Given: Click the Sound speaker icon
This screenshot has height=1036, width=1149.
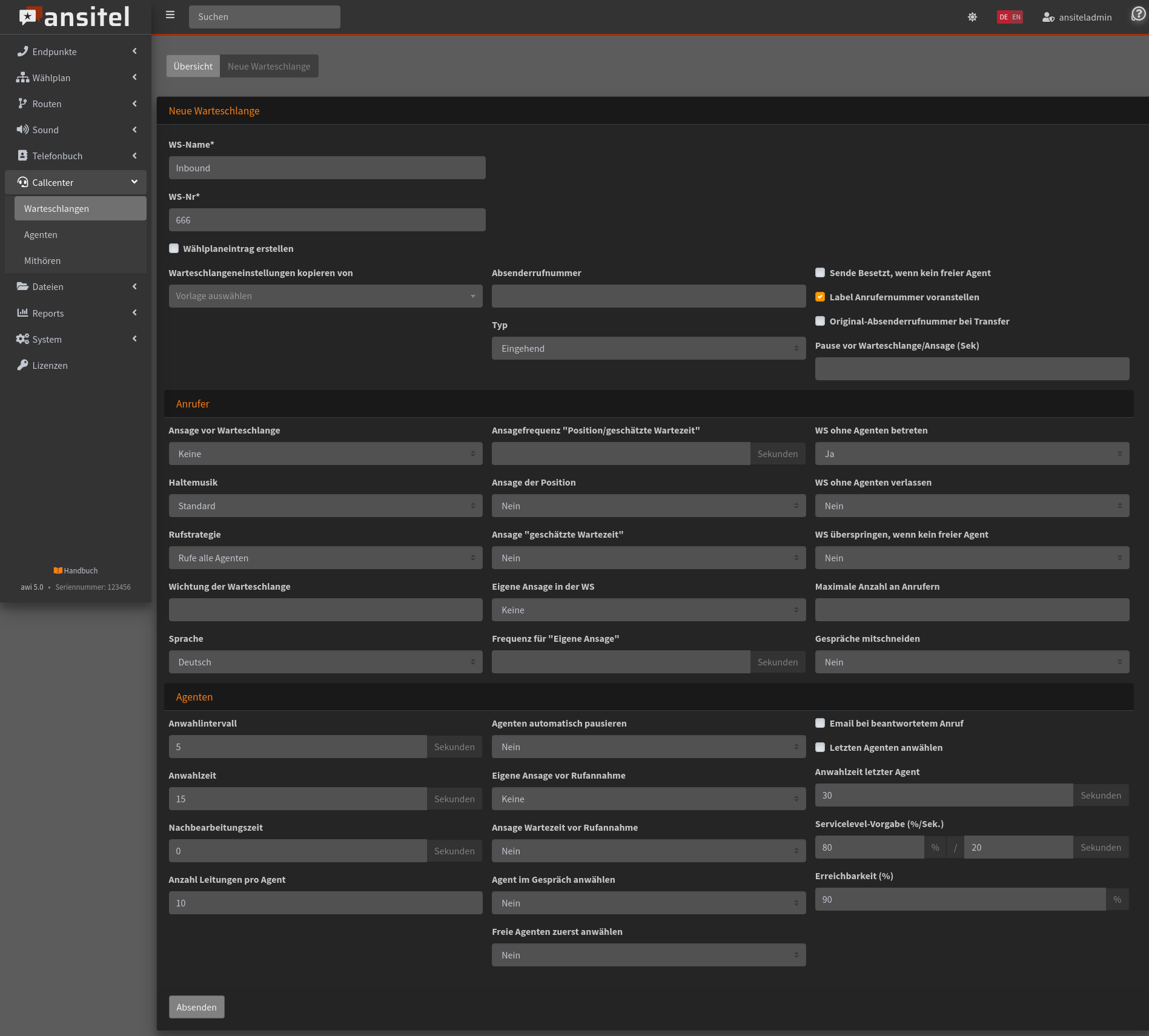Looking at the screenshot, I should tap(22, 130).
